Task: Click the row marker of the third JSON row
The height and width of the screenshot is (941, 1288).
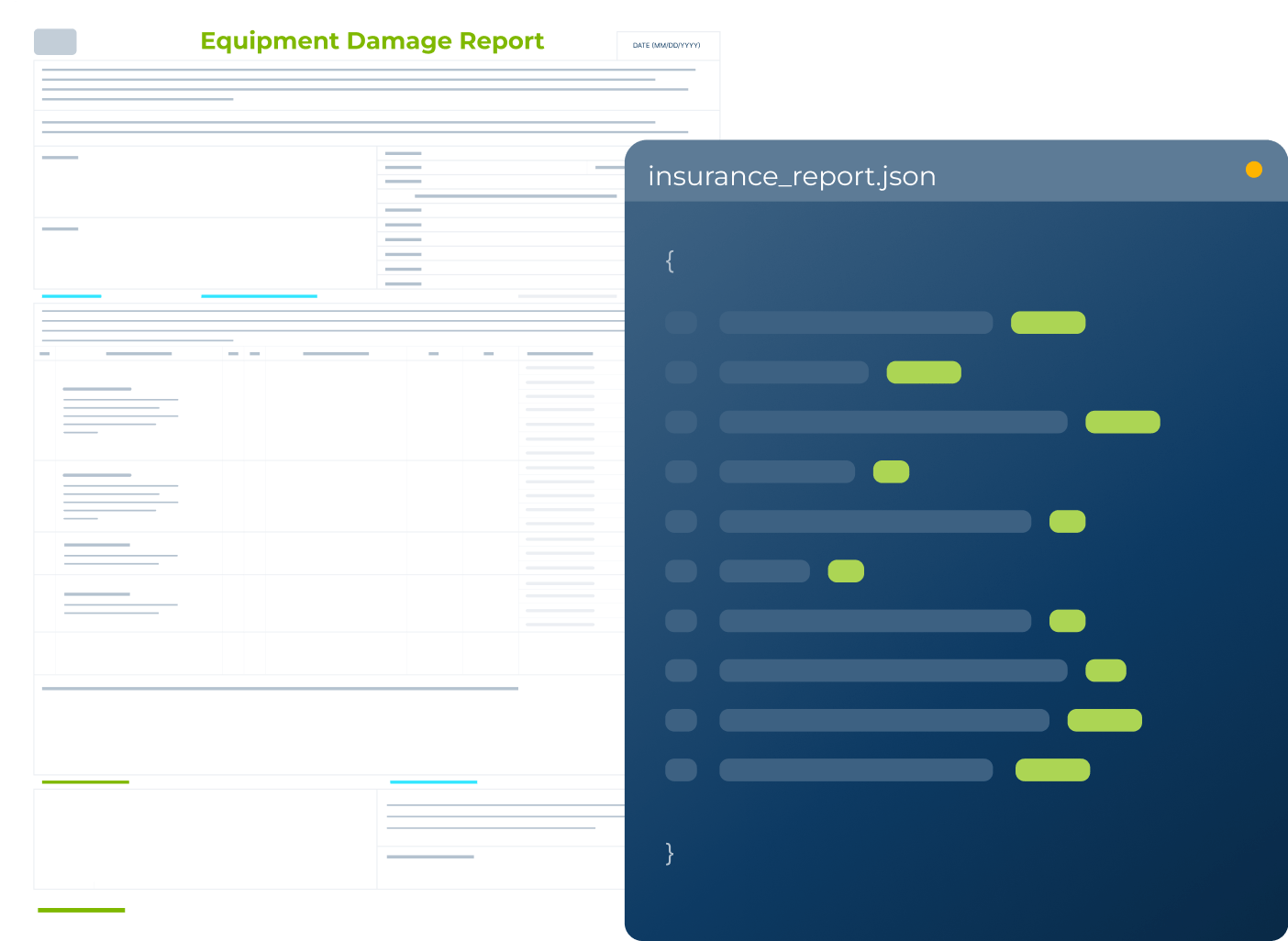Action: (681, 422)
